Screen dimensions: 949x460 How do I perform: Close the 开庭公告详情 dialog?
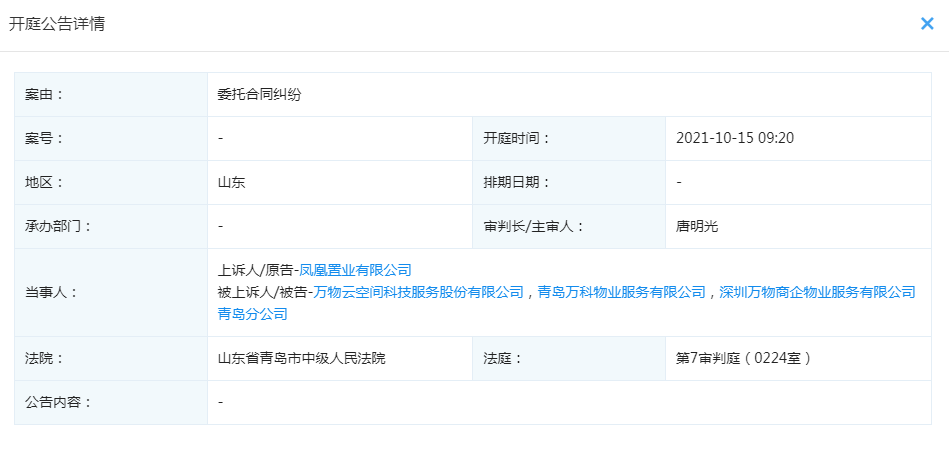(x=927, y=24)
